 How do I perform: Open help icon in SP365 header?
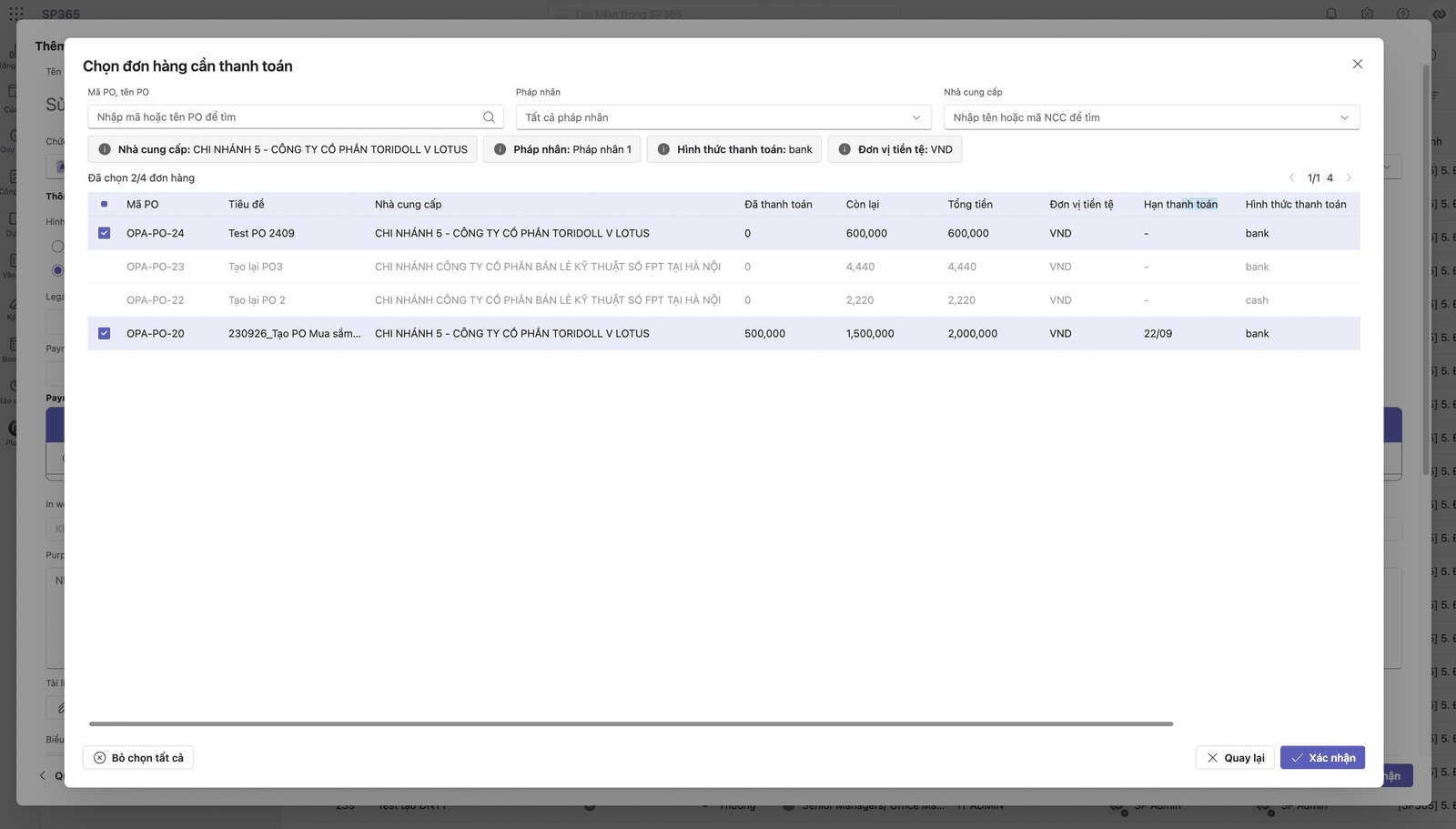click(1403, 14)
